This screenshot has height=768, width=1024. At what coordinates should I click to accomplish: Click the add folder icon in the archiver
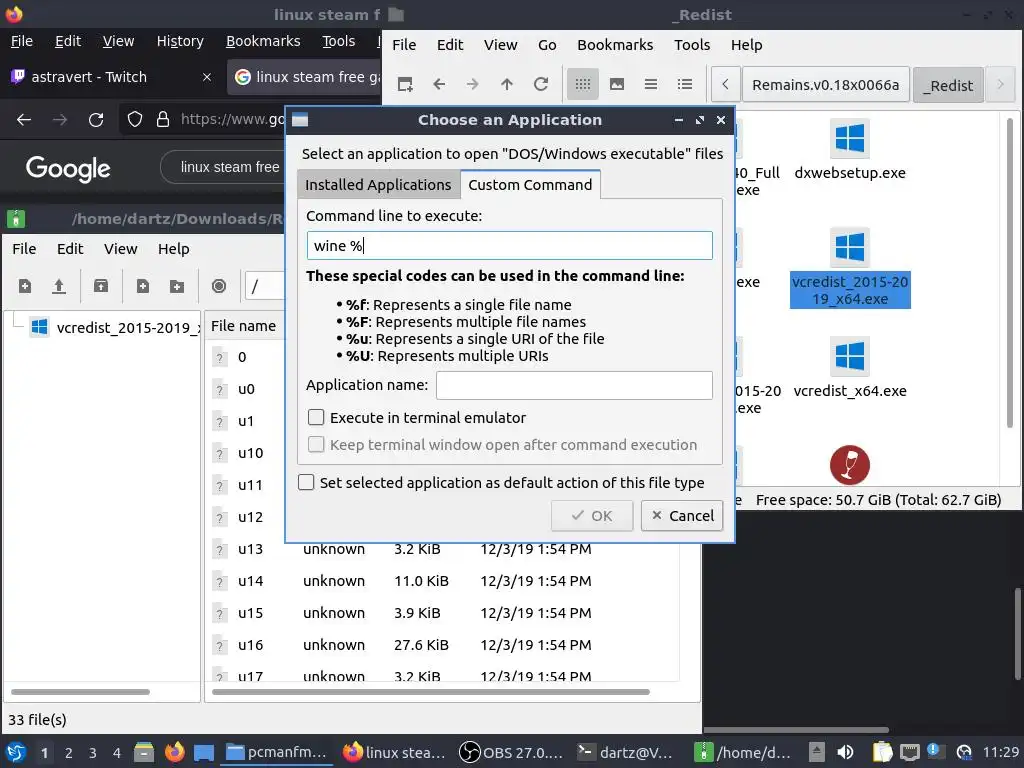(x=176, y=286)
